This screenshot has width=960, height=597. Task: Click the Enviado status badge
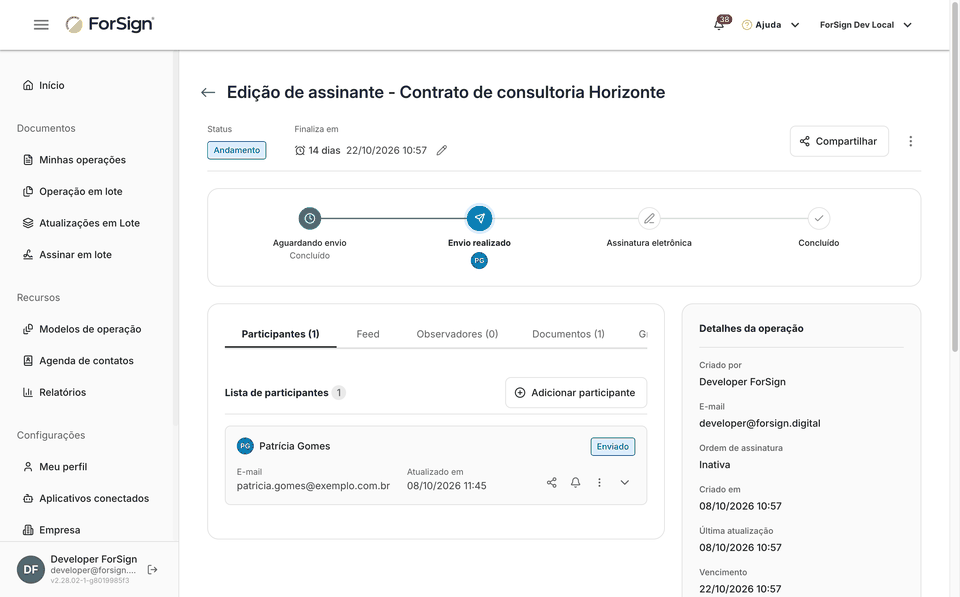[x=613, y=447]
